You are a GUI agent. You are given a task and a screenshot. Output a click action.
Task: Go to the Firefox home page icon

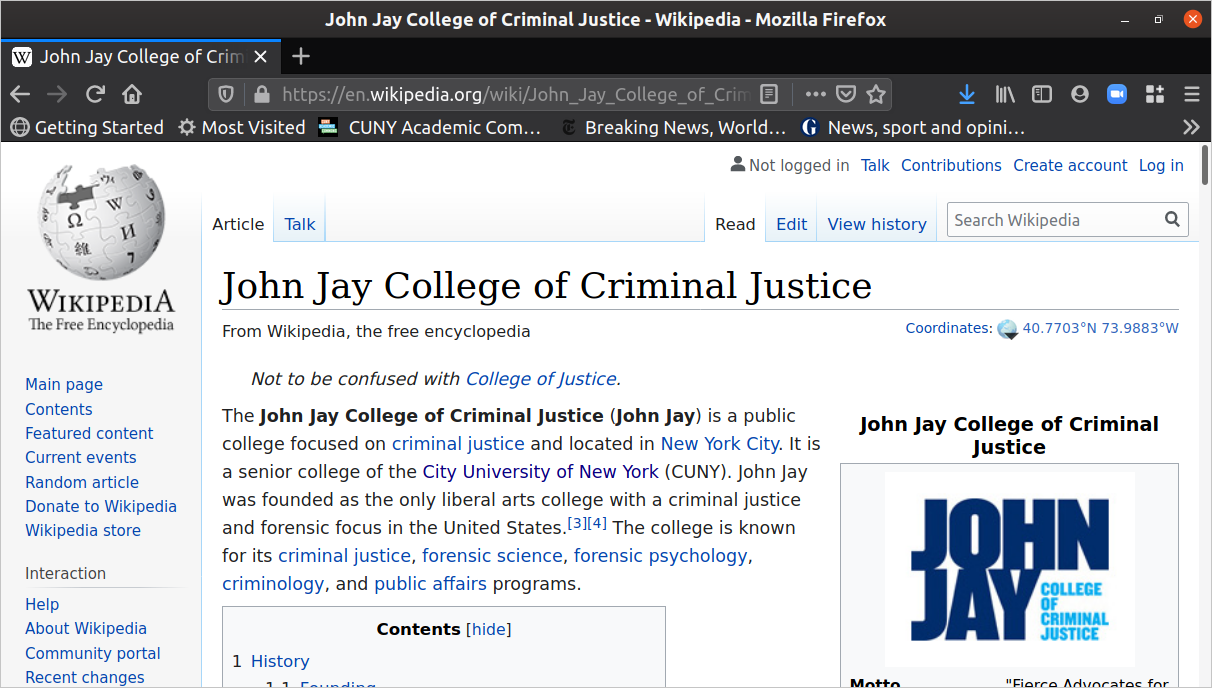tap(132, 94)
